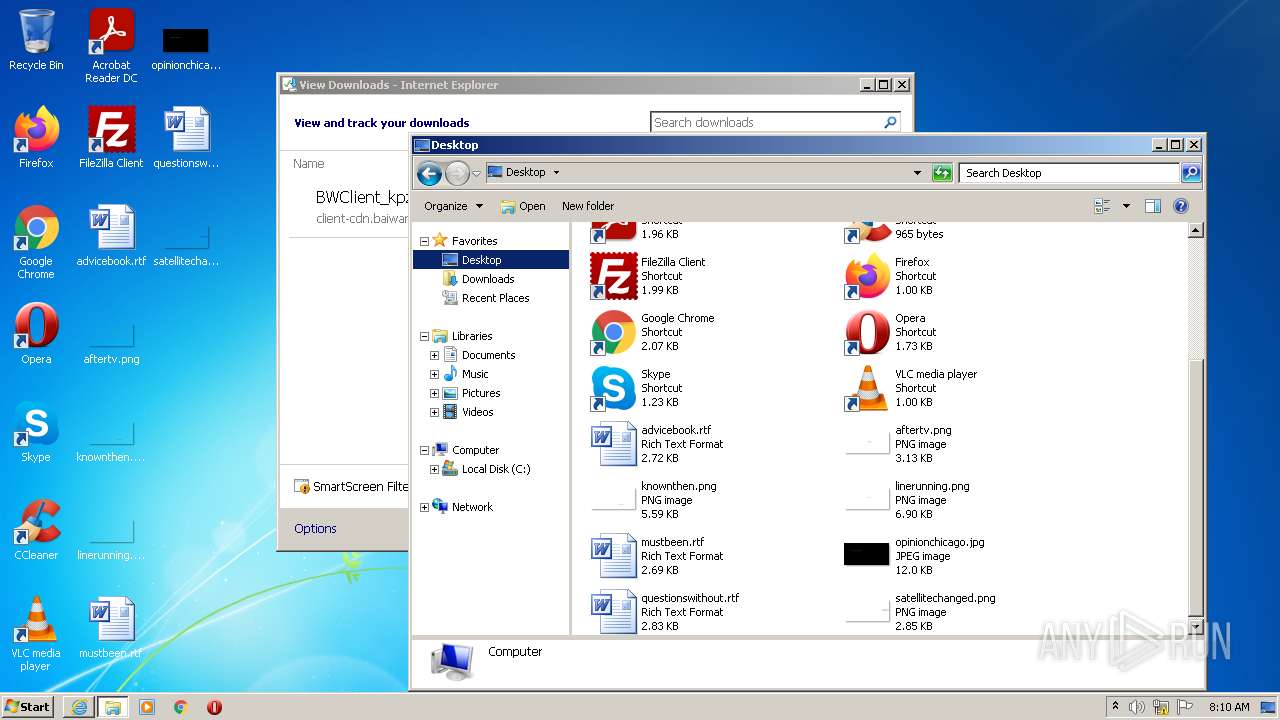The image size is (1280, 720).
Task: Select advicebook.rtf icon on desktop
Action: coord(111,236)
